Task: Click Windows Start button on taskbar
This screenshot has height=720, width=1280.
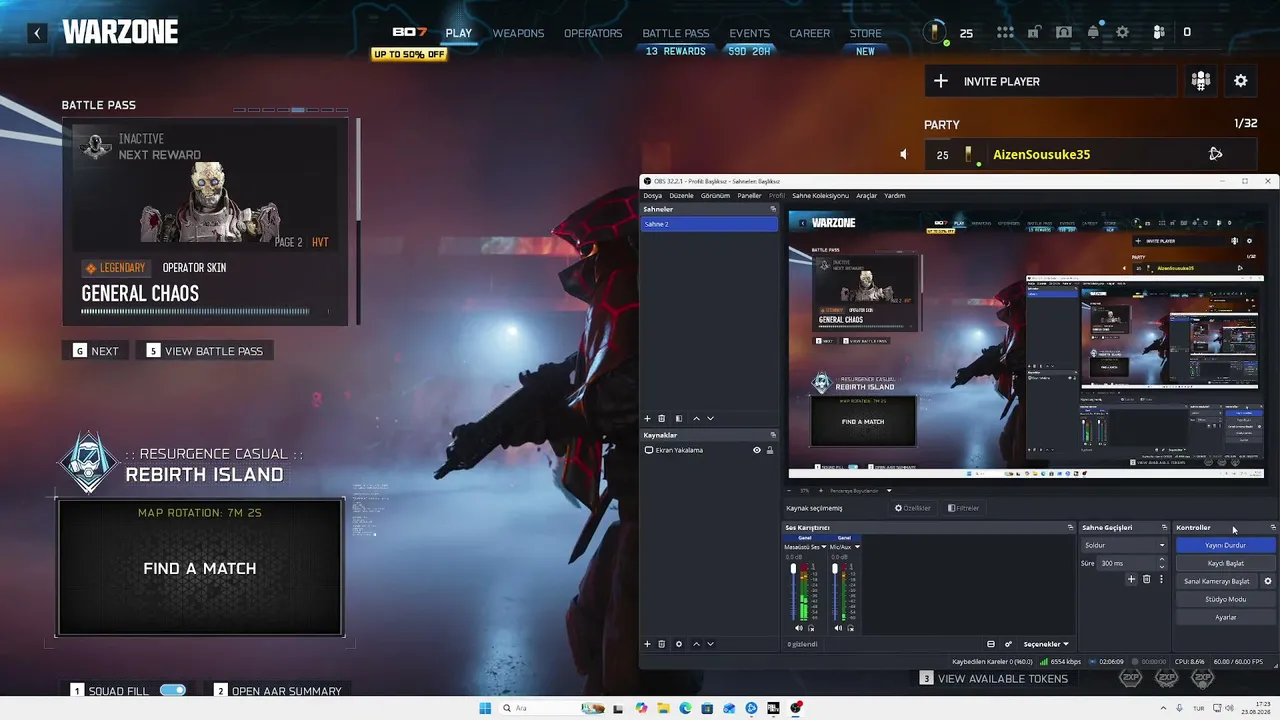Action: tap(485, 708)
